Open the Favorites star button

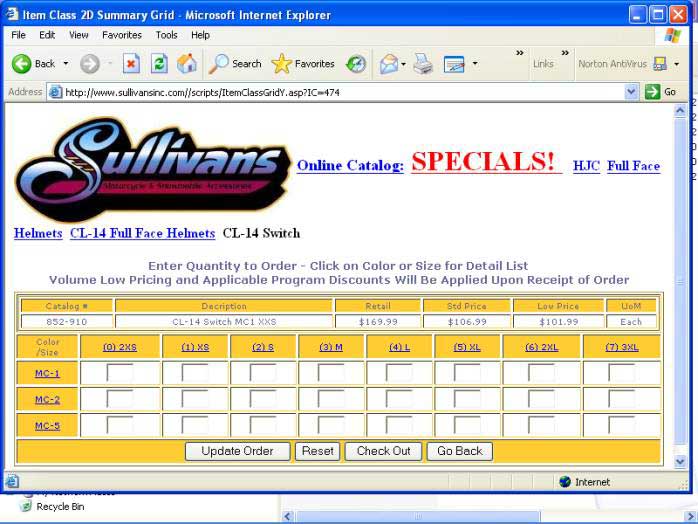tap(303, 64)
